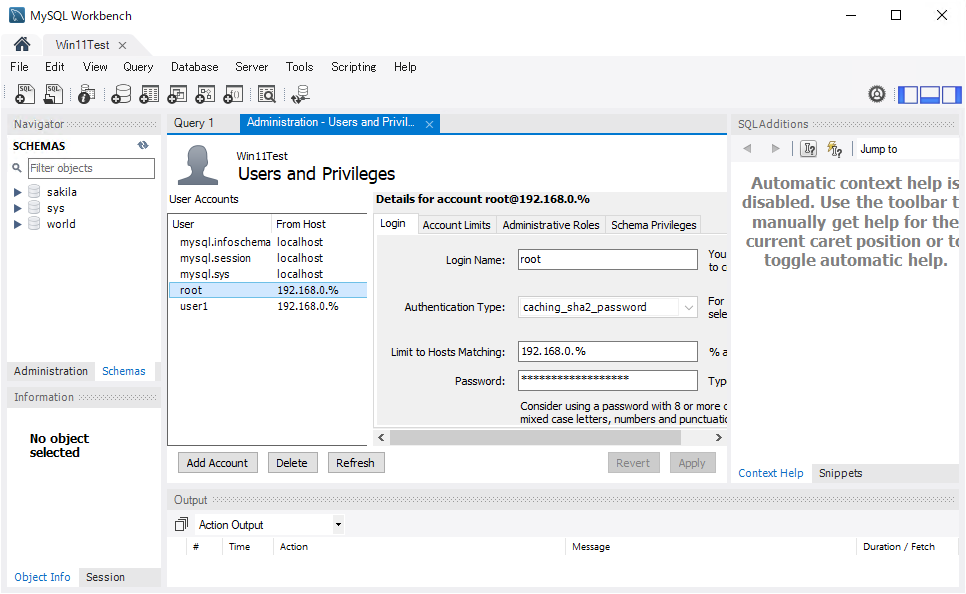Open the Tools menu
Screen dimensions: 966x594
coord(299,67)
